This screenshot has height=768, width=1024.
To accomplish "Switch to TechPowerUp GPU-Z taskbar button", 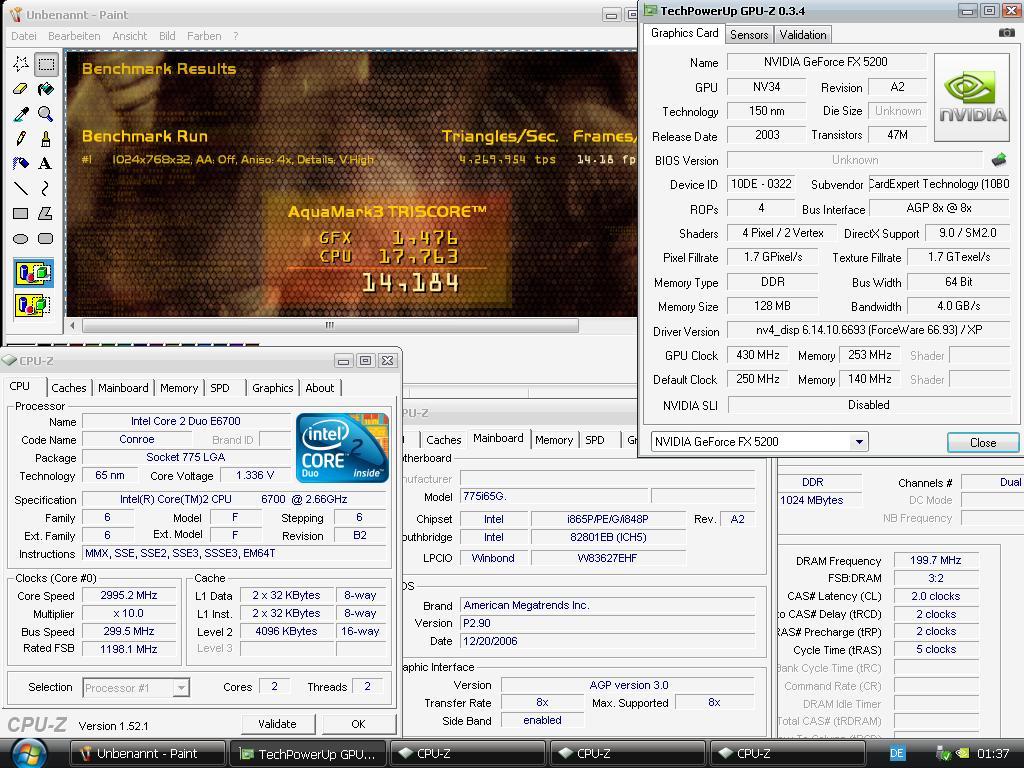I will [x=308, y=753].
